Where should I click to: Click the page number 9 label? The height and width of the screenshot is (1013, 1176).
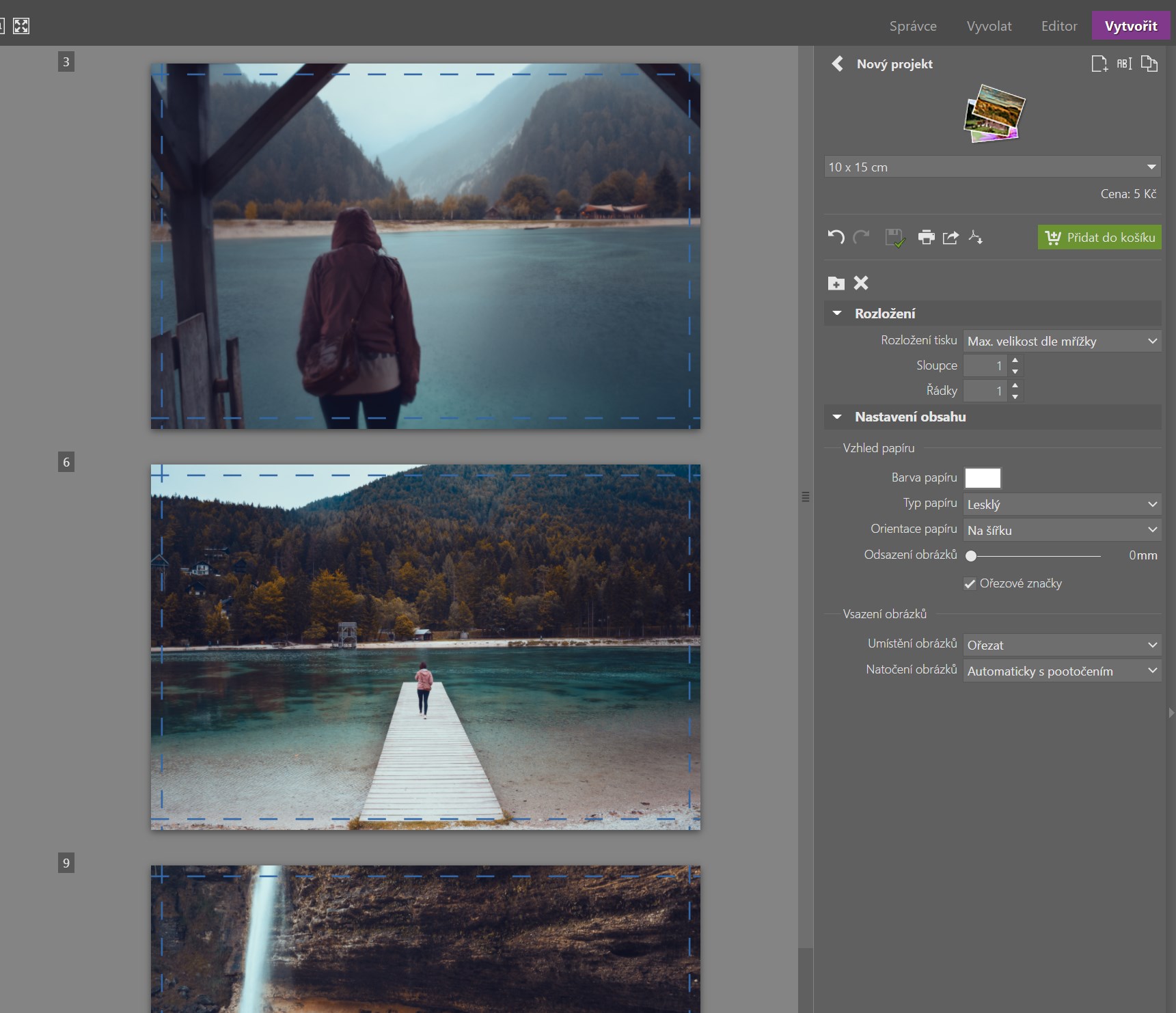pos(66,863)
